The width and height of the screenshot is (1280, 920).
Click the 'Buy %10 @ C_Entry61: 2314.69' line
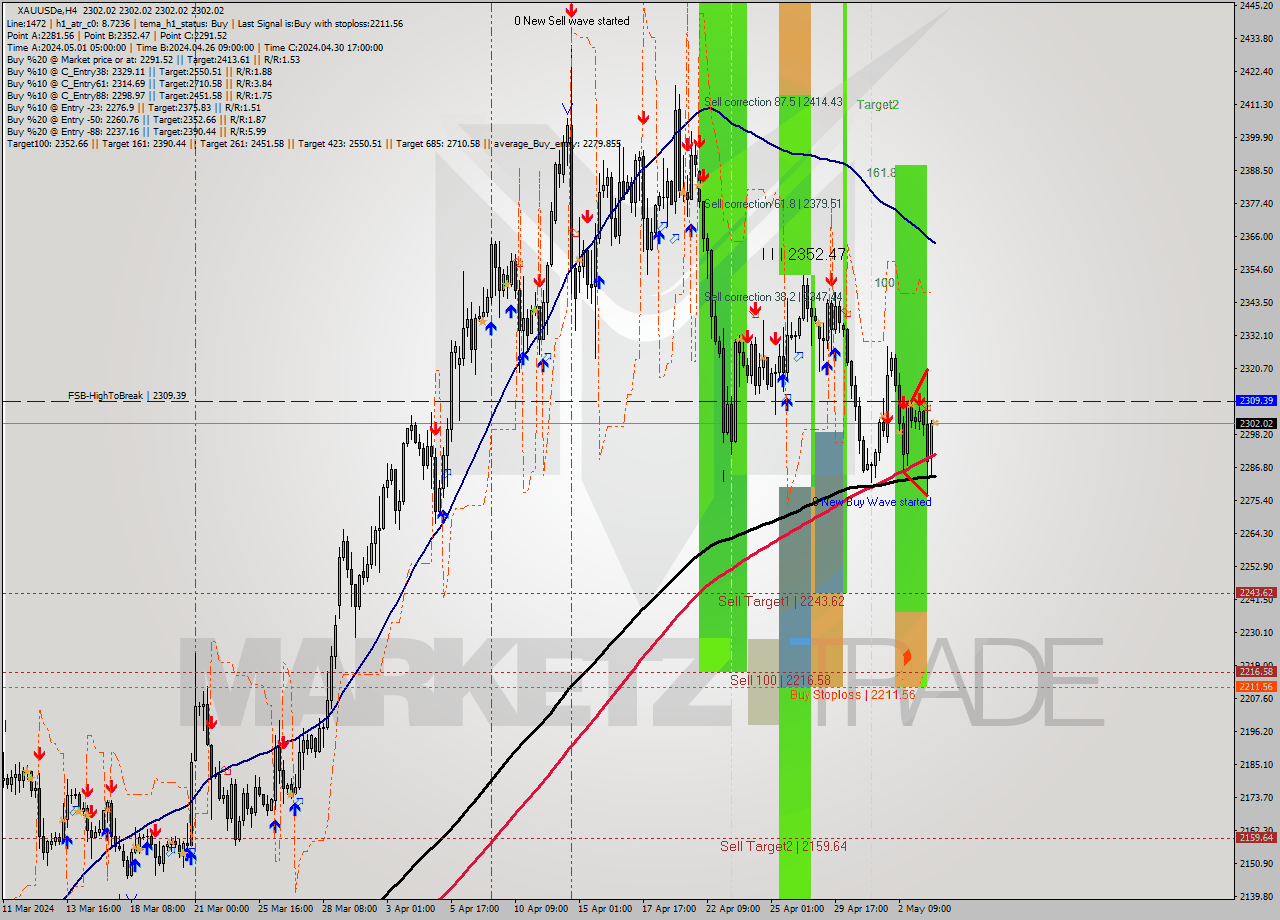click(139, 83)
